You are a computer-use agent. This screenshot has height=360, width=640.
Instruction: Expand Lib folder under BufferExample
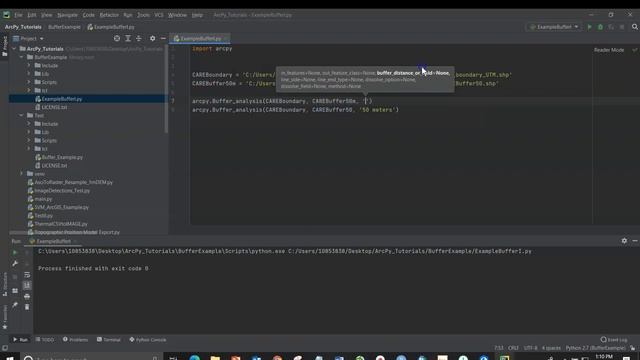(29, 74)
